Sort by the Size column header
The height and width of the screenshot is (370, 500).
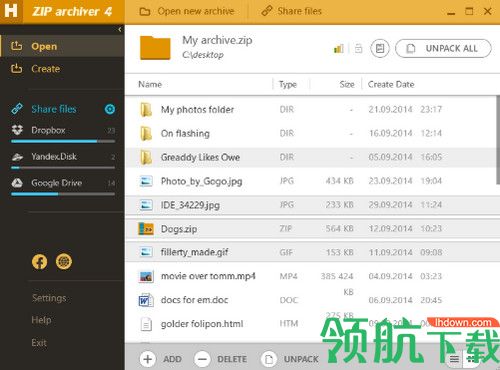[347, 84]
